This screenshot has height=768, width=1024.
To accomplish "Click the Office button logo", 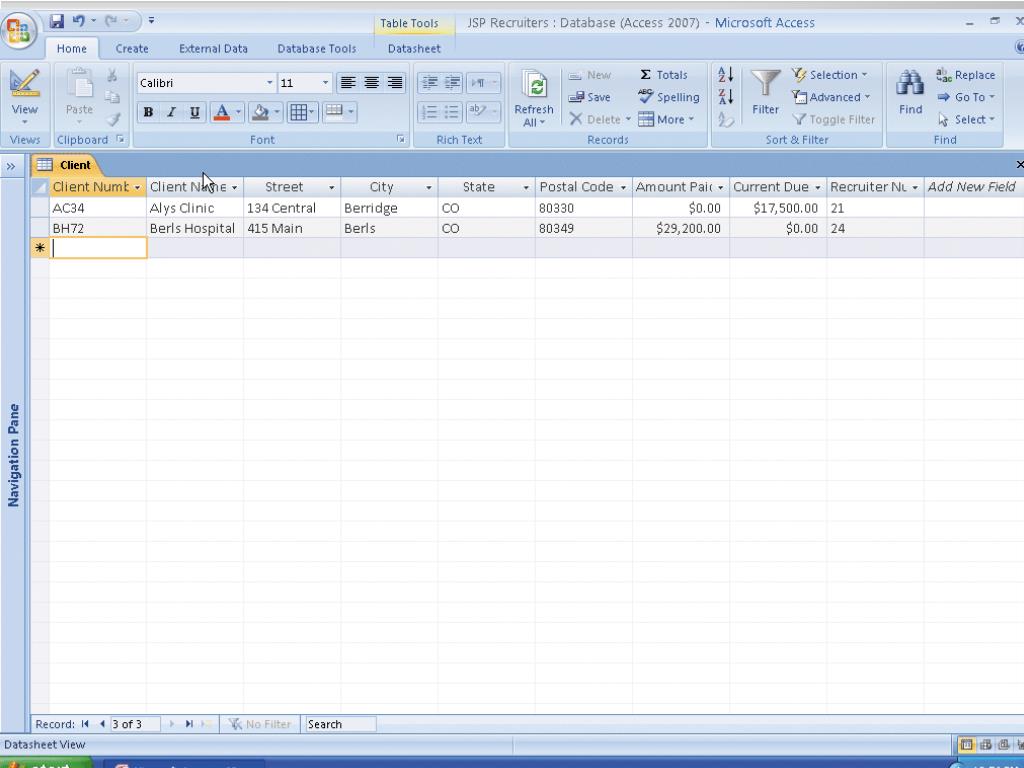I will (x=19, y=29).
